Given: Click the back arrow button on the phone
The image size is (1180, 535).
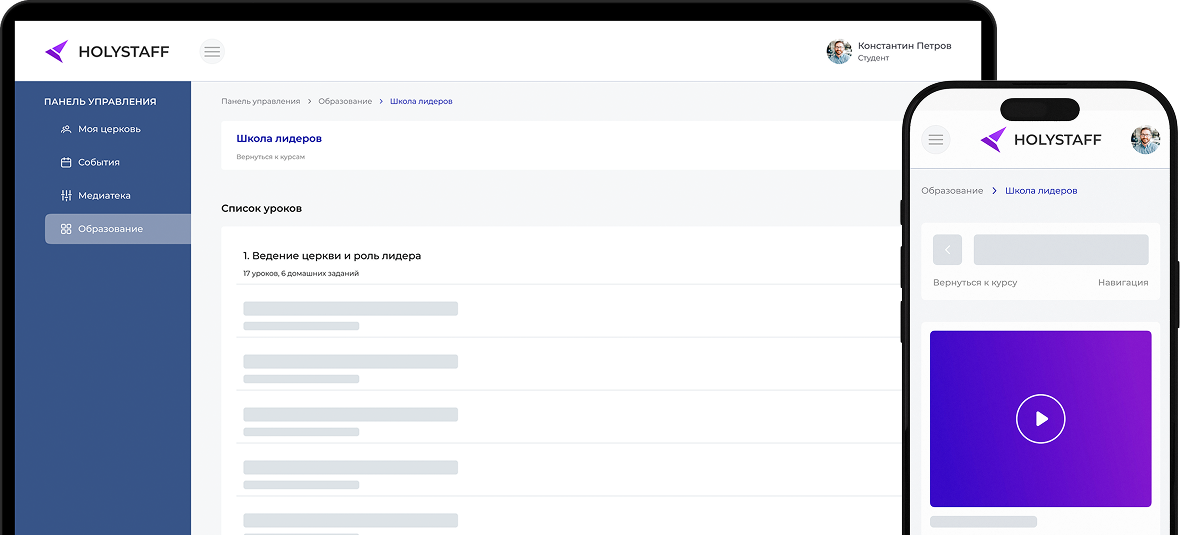Looking at the screenshot, I should pyautogui.click(x=947, y=250).
